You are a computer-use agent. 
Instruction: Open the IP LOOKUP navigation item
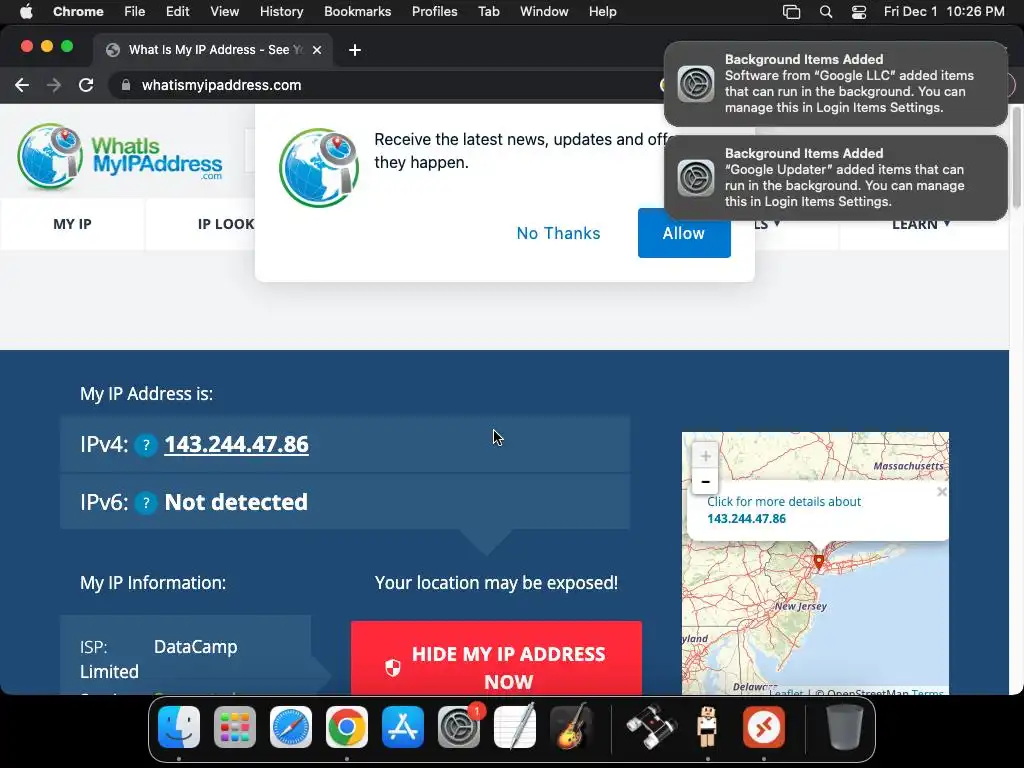coord(226,224)
